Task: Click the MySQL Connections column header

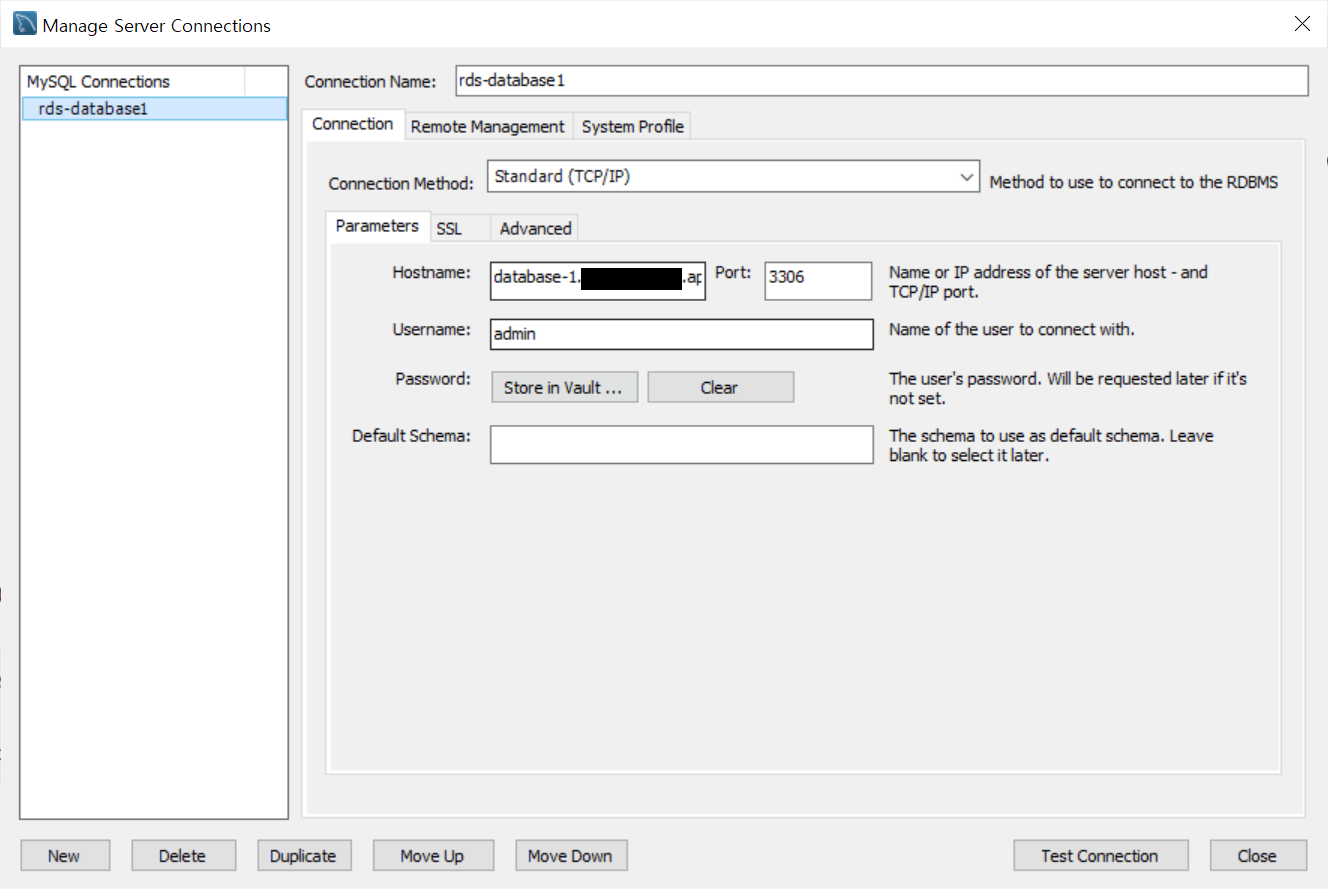Action: click(133, 82)
